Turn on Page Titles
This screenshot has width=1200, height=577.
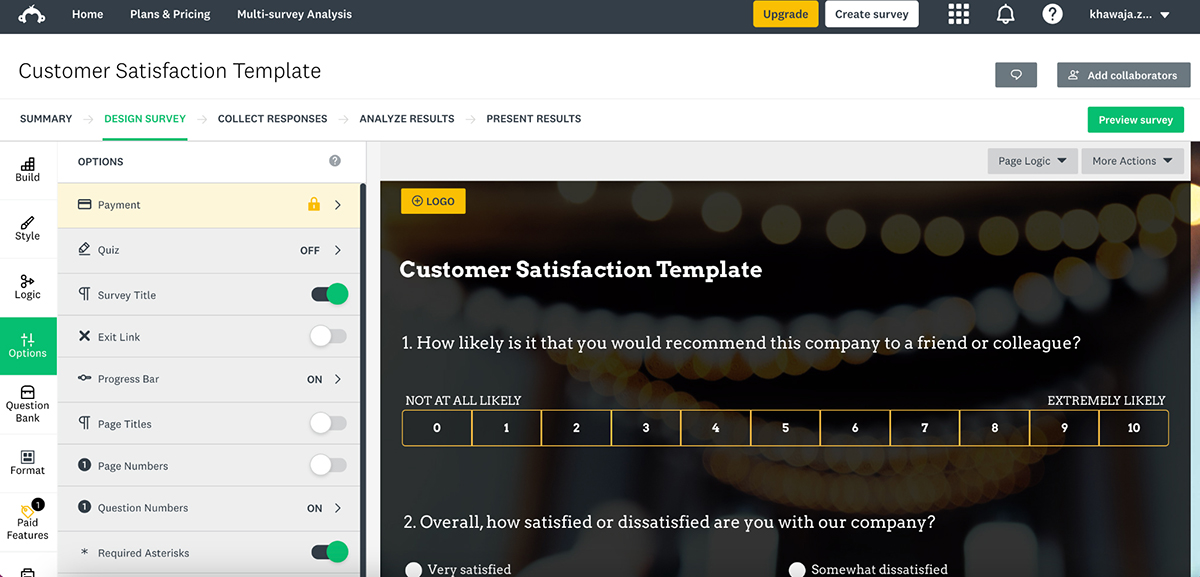328,423
